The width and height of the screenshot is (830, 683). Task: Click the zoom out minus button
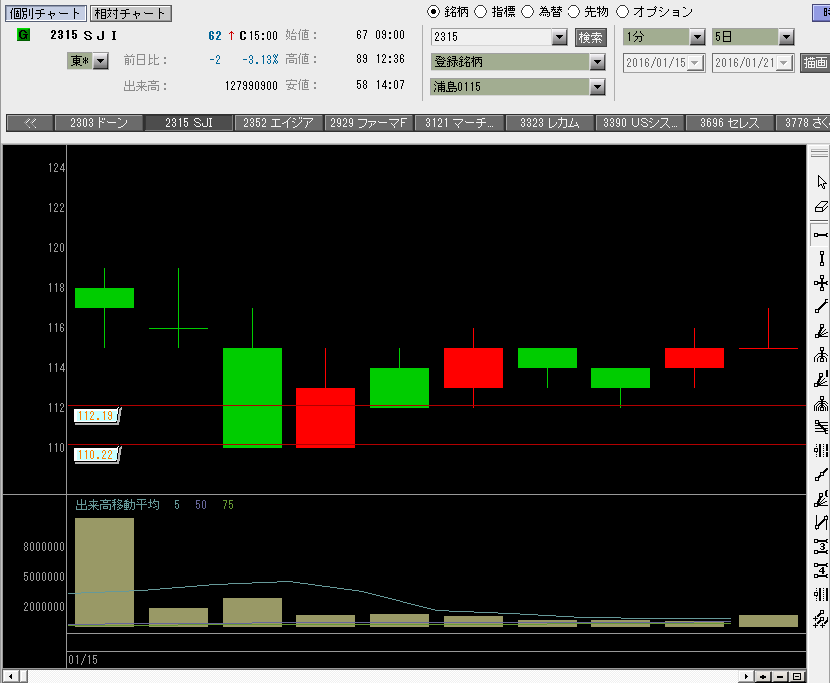point(780,676)
